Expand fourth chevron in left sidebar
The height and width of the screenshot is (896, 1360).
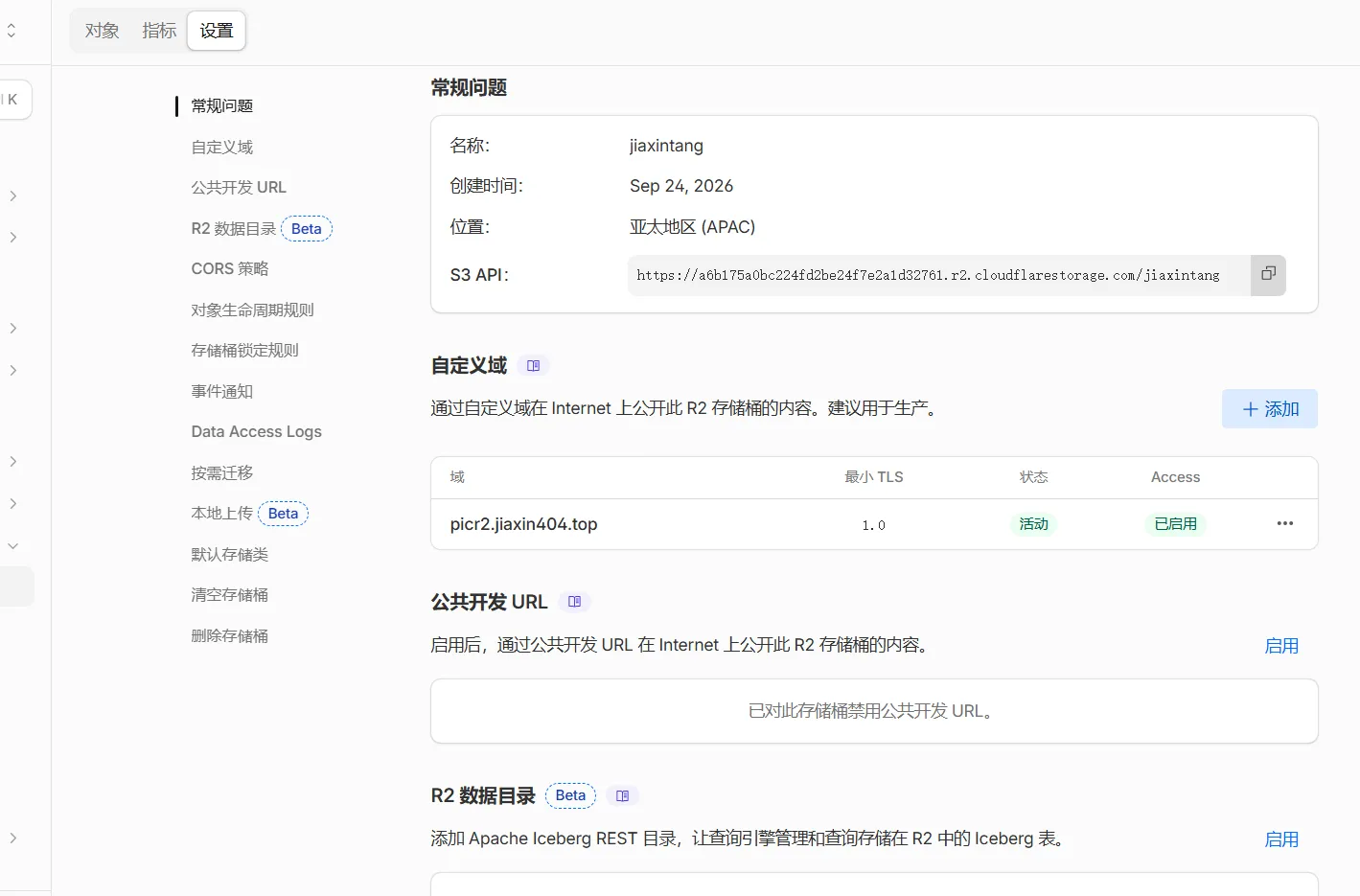[x=13, y=370]
